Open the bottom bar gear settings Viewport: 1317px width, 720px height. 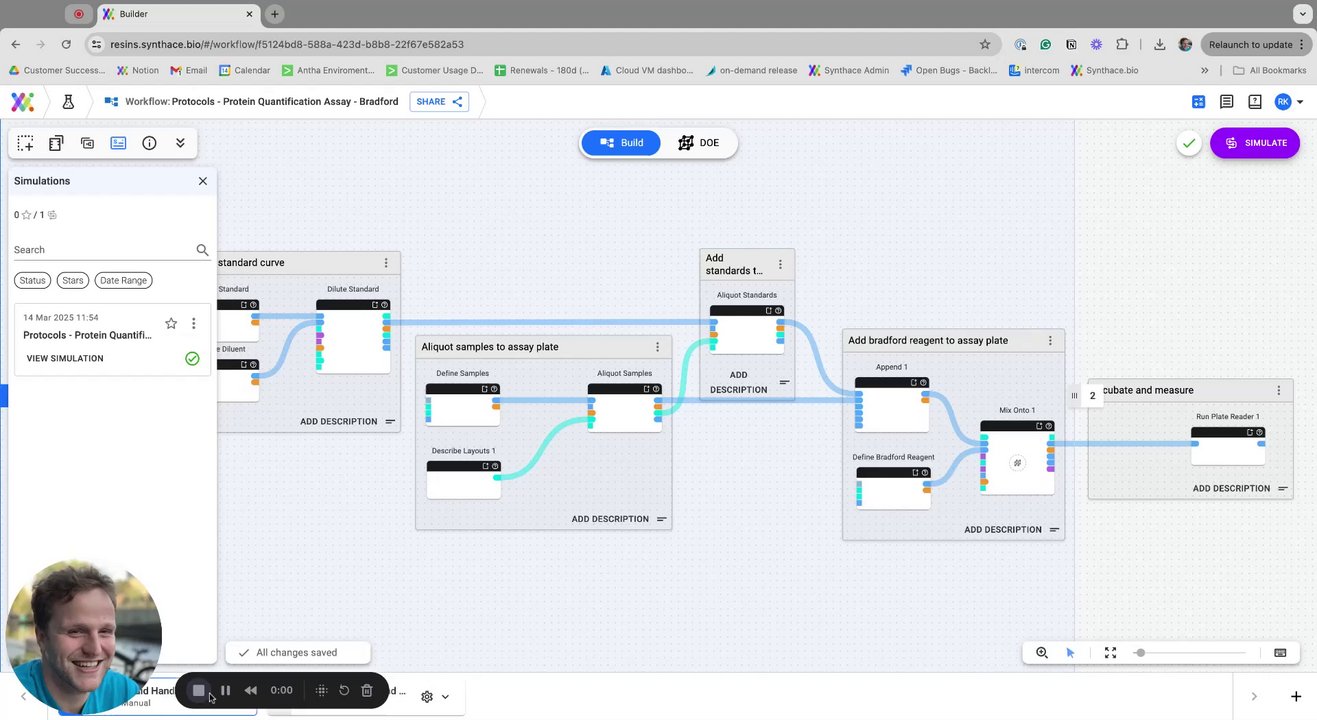pos(427,697)
